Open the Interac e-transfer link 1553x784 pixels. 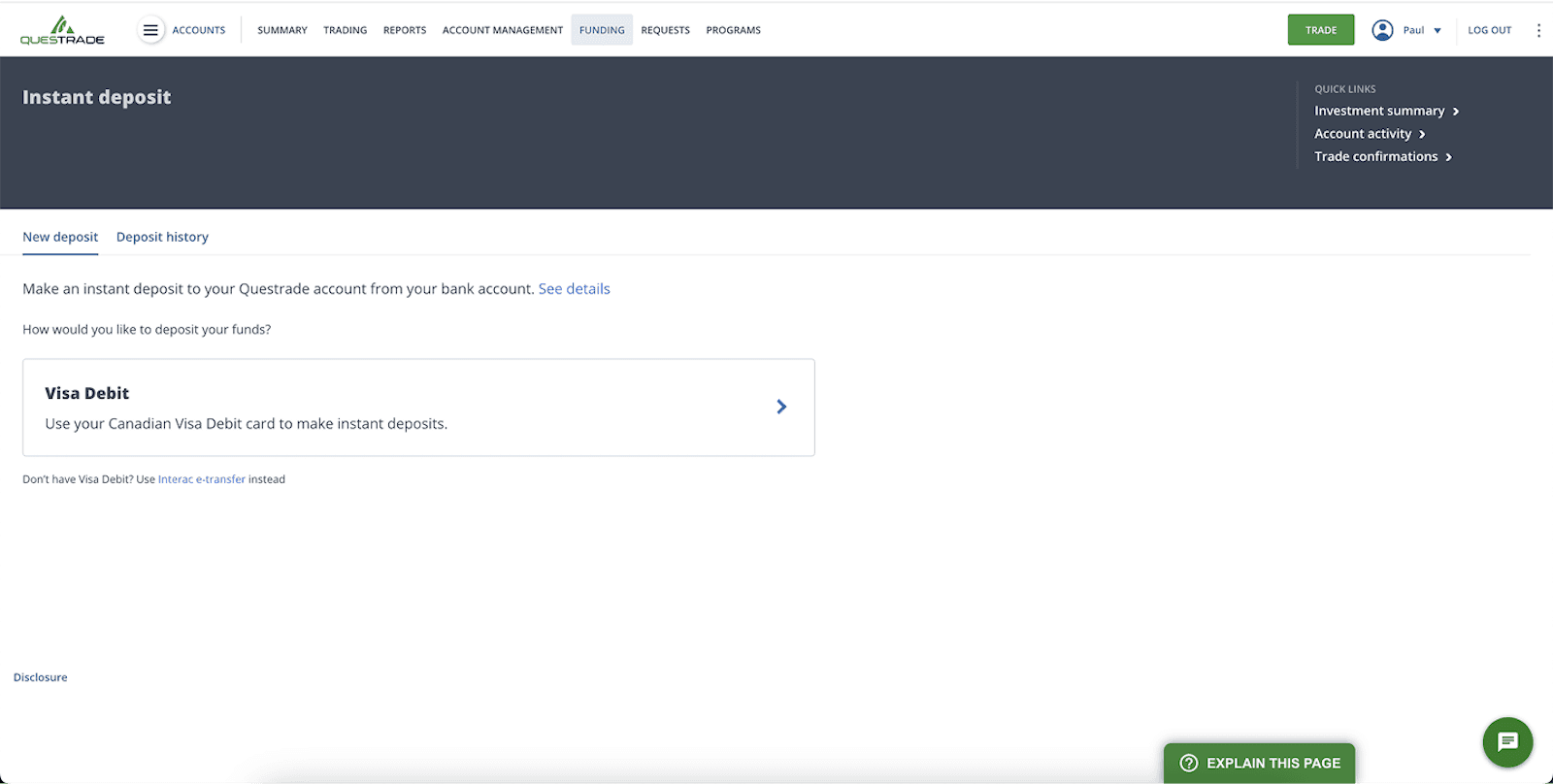[x=202, y=479]
